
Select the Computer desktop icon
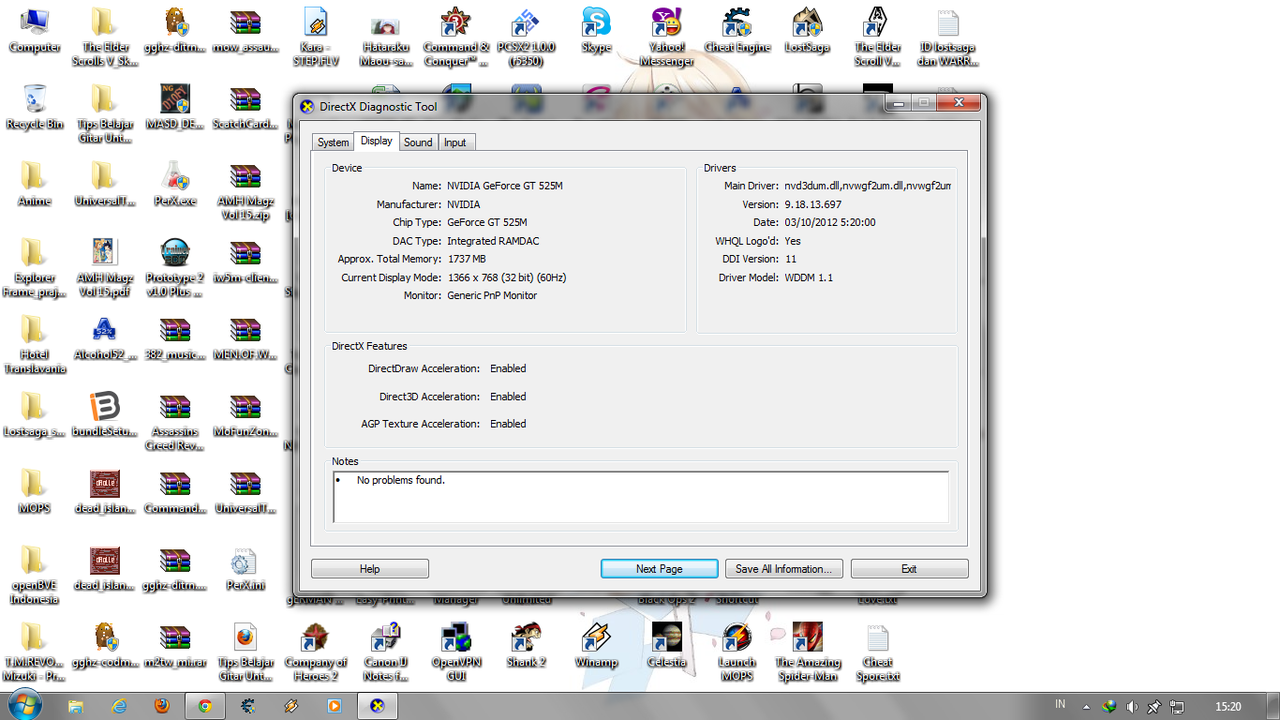tap(34, 31)
